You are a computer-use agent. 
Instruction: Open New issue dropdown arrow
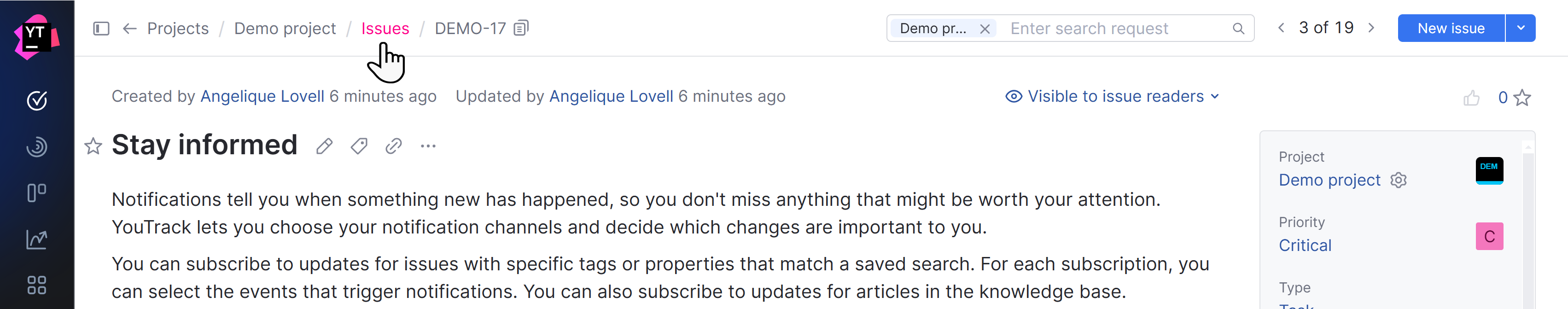[x=1521, y=28]
